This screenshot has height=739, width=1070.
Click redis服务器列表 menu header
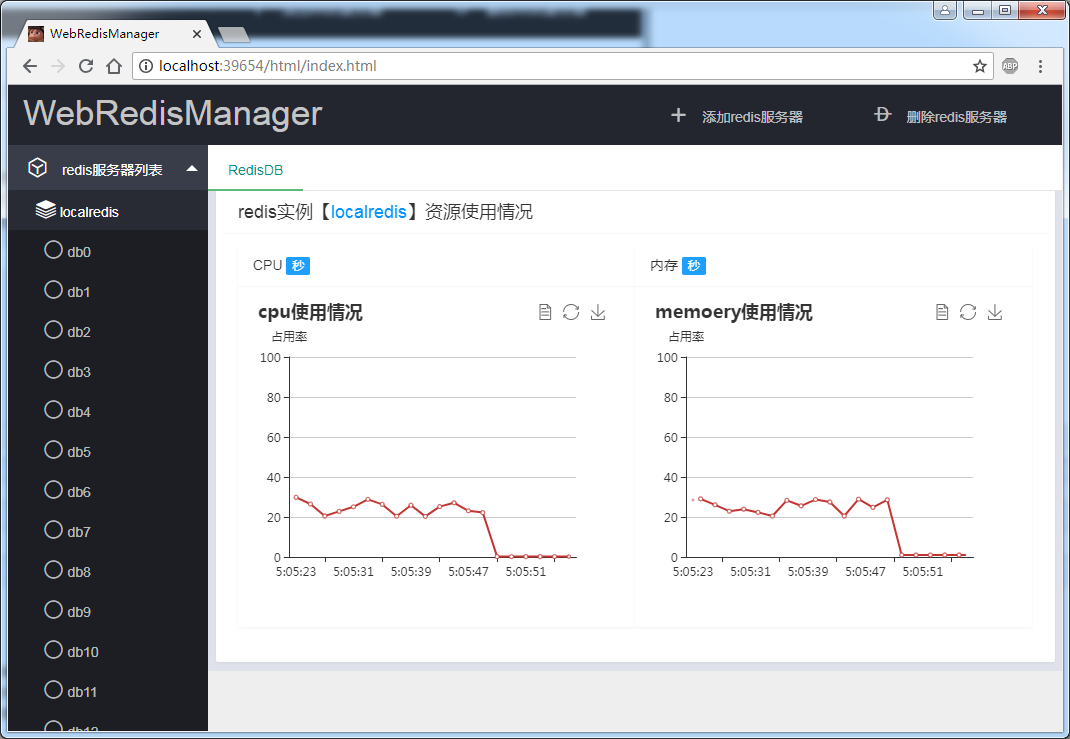[x=108, y=168]
